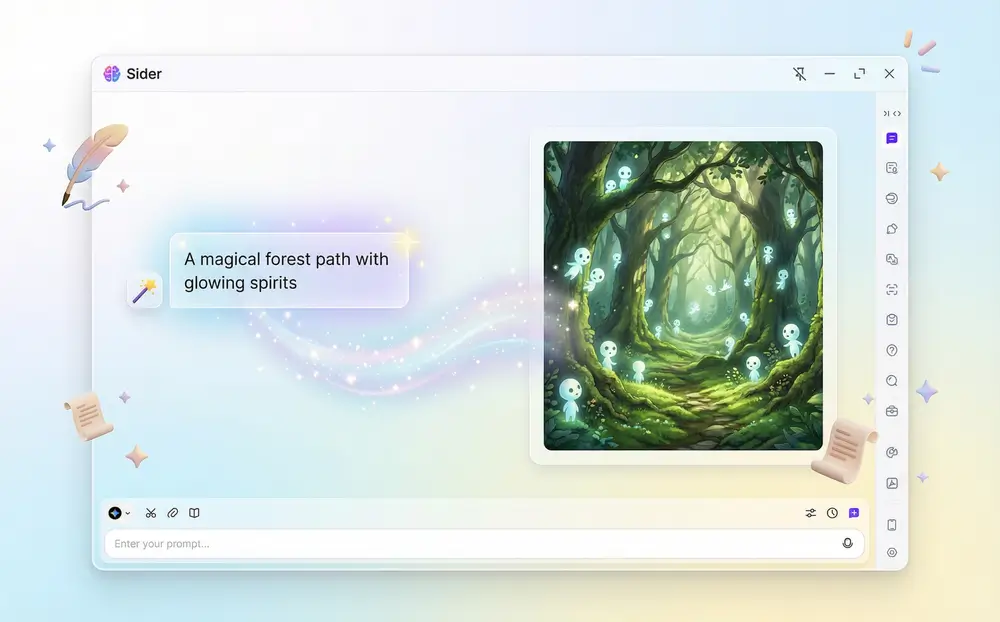Click the scissors screenshot tool
The width and height of the screenshot is (1000, 622).
[x=151, y=513]
